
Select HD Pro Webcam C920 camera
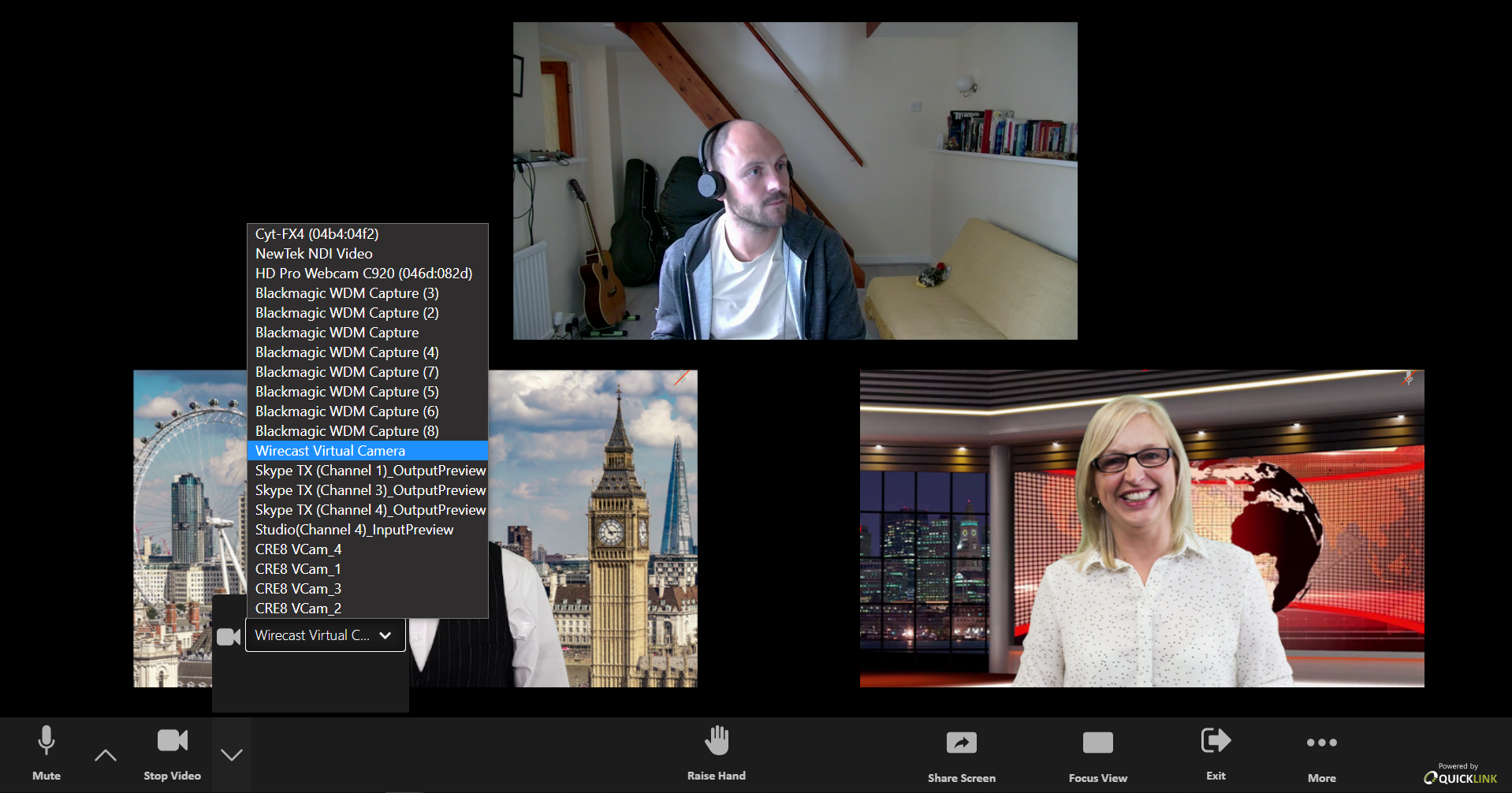367,274
